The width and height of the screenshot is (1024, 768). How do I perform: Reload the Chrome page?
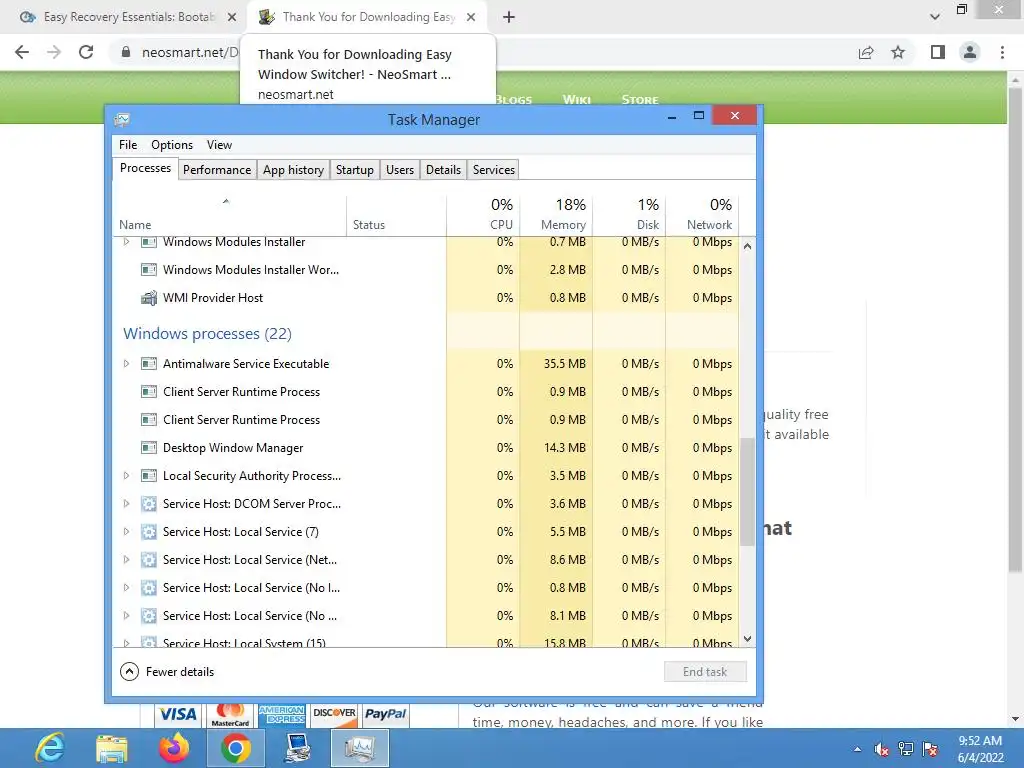click(86, 52)
